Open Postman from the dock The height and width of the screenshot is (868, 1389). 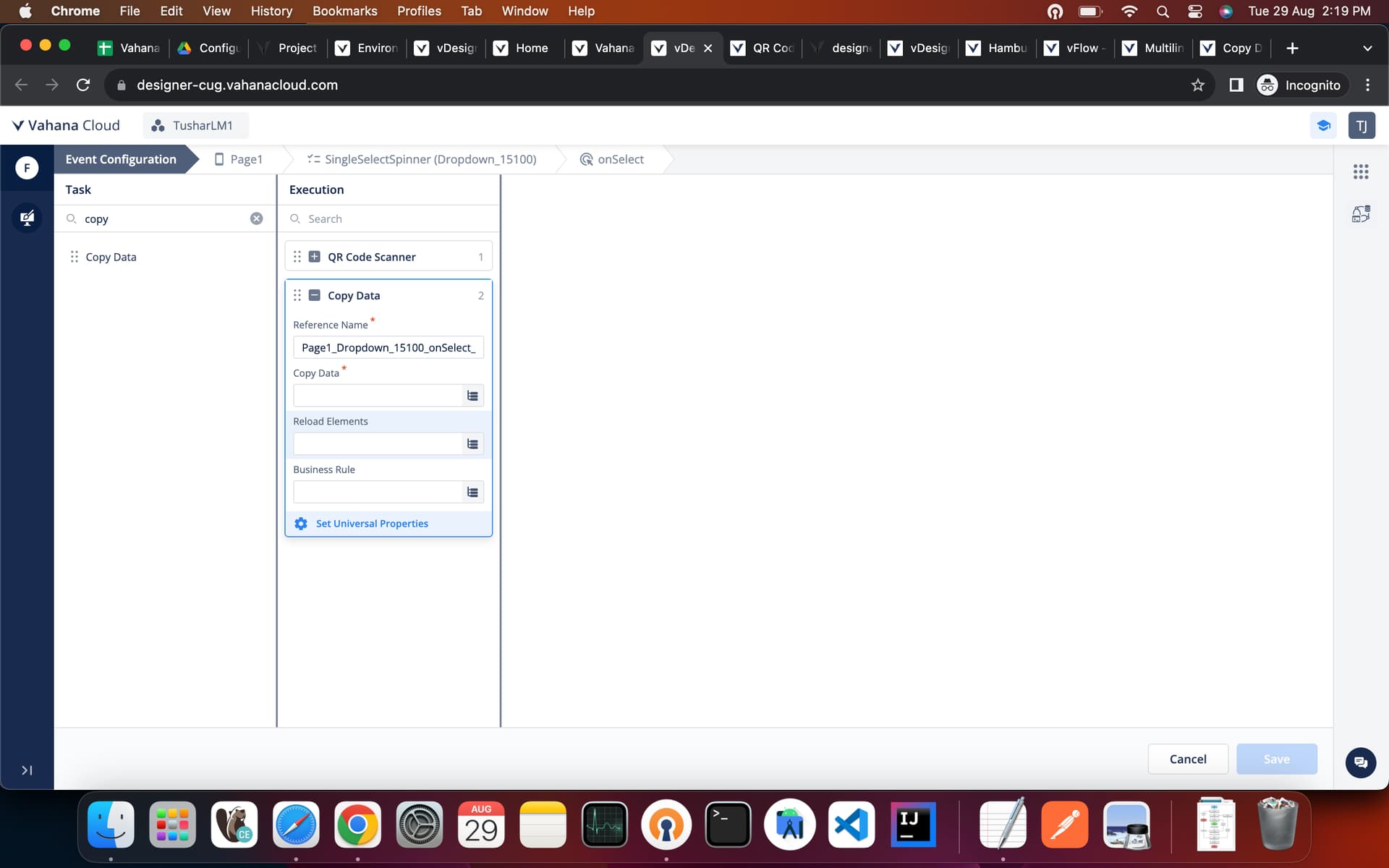point(1064,825)
